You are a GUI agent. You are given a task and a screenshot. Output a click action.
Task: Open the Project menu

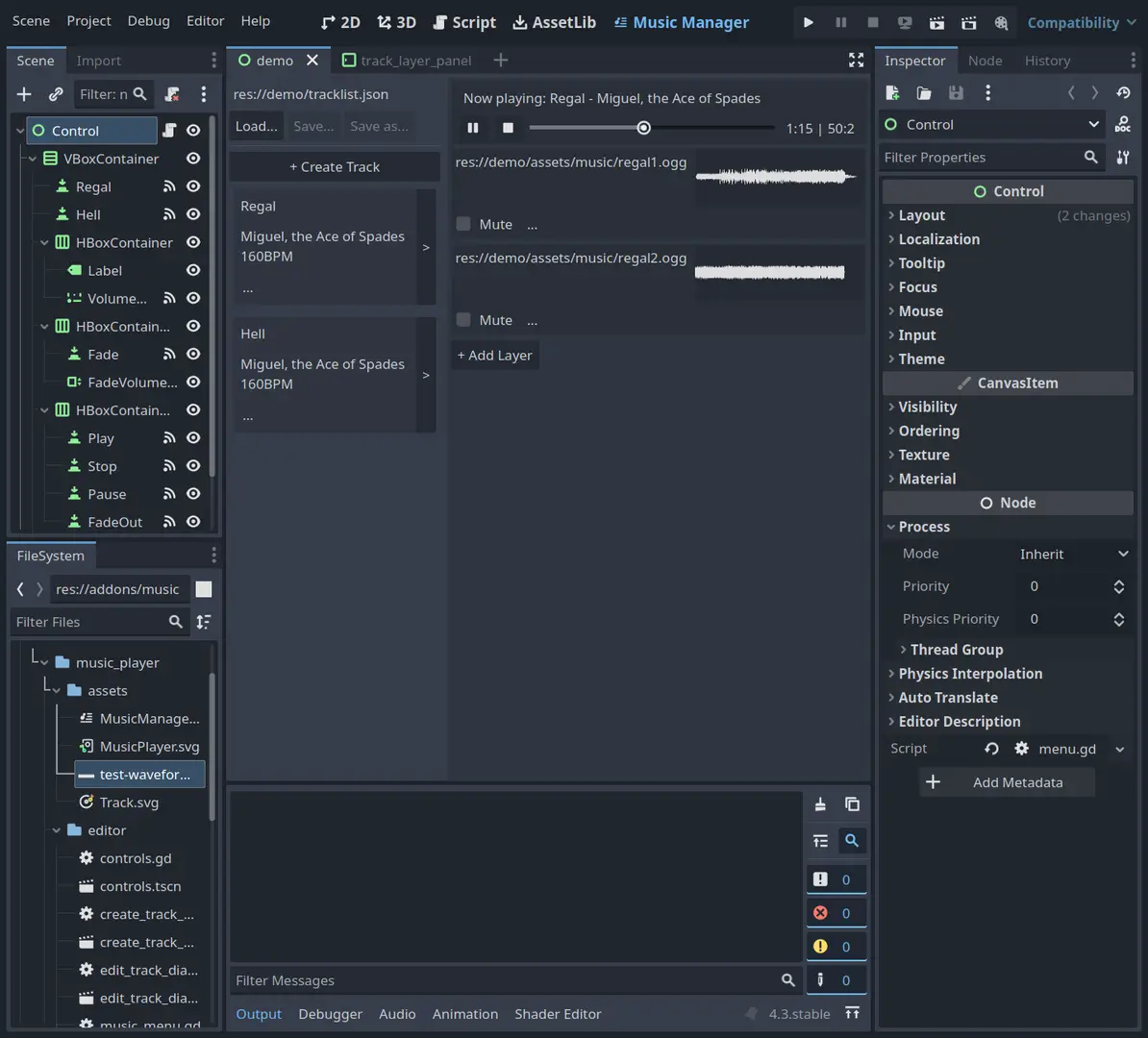pyautogui.click(x=88, y=20)
